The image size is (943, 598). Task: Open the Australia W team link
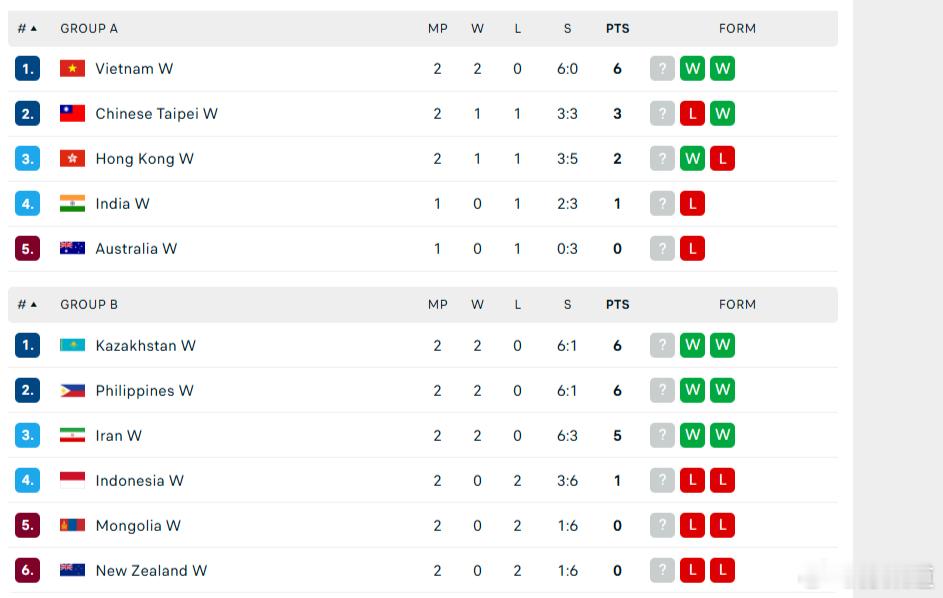point(136,248)
